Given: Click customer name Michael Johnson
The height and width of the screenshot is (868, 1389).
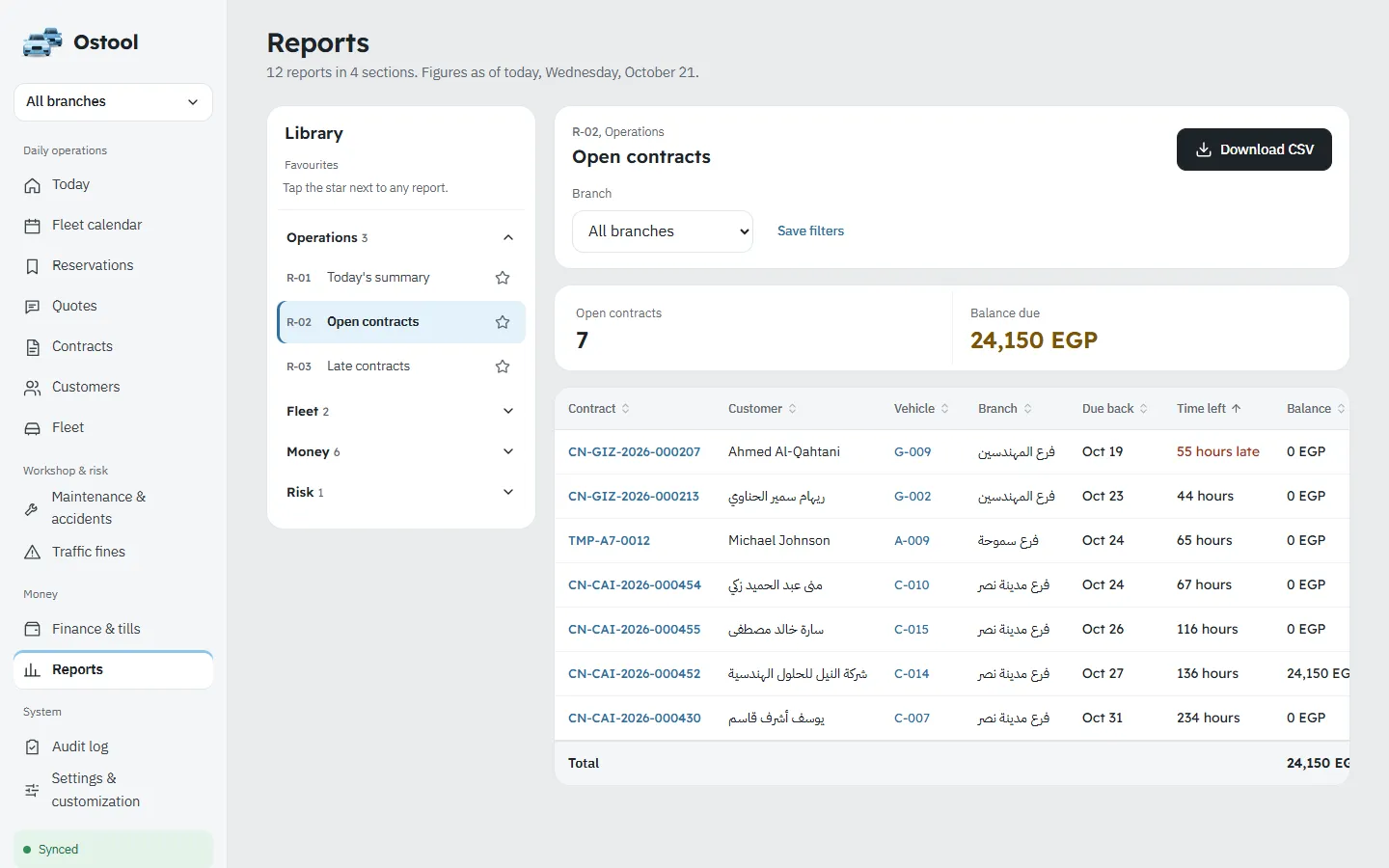Looking at the screenshot, I should (779, 540).
